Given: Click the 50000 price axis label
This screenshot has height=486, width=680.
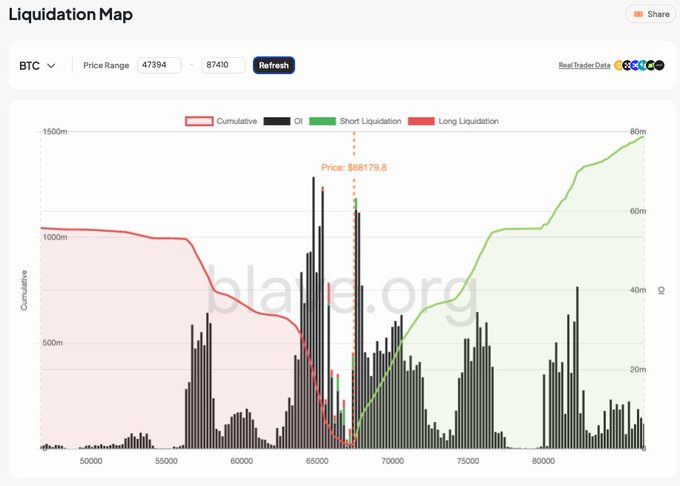Looking at the screenshot, I should pos(91,461).
